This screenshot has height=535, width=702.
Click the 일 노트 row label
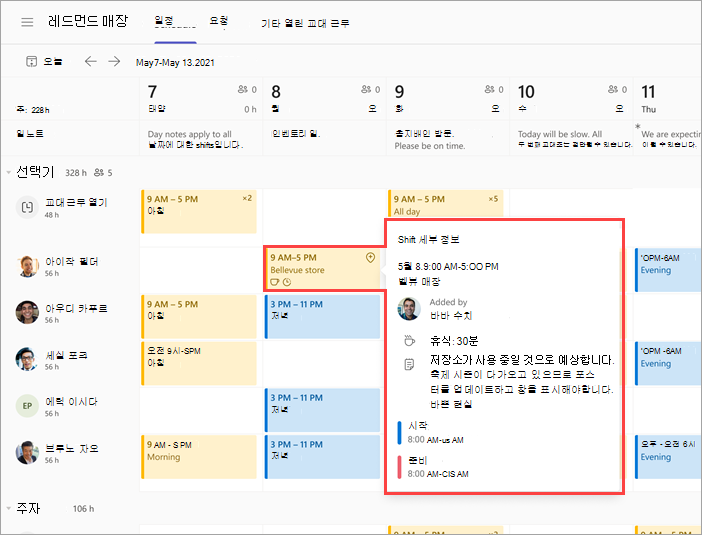(30, 133)
